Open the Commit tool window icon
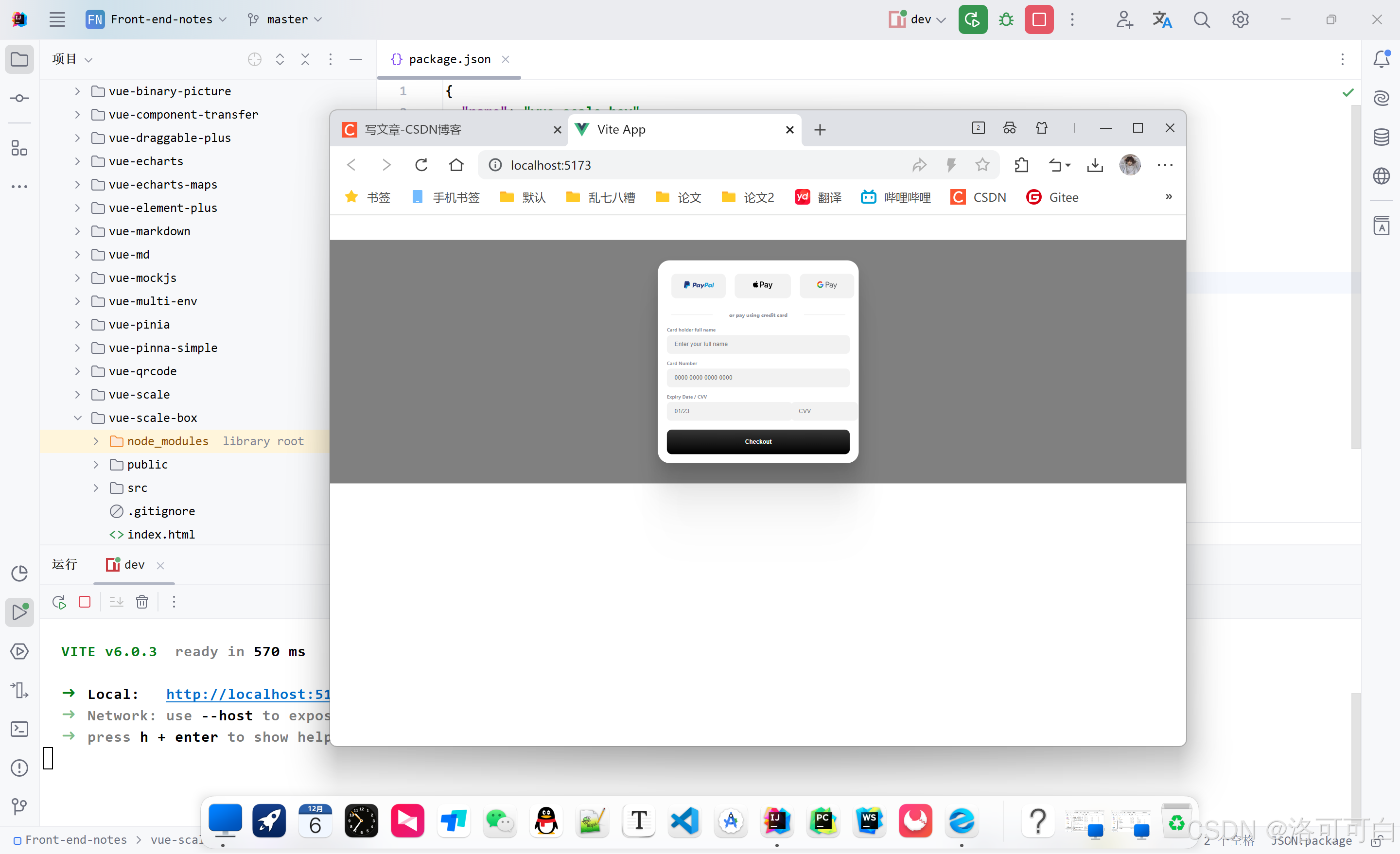The width and height of the screenshot is (1400, 854). [x=19, y=98]
